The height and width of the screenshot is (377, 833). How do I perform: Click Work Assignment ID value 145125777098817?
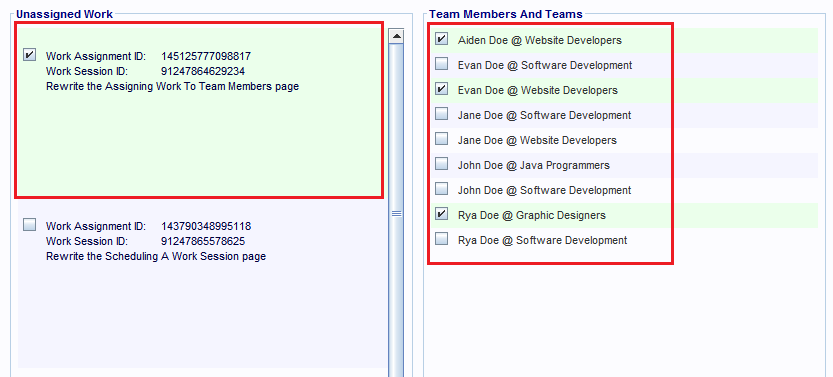(x=206, y=56)
